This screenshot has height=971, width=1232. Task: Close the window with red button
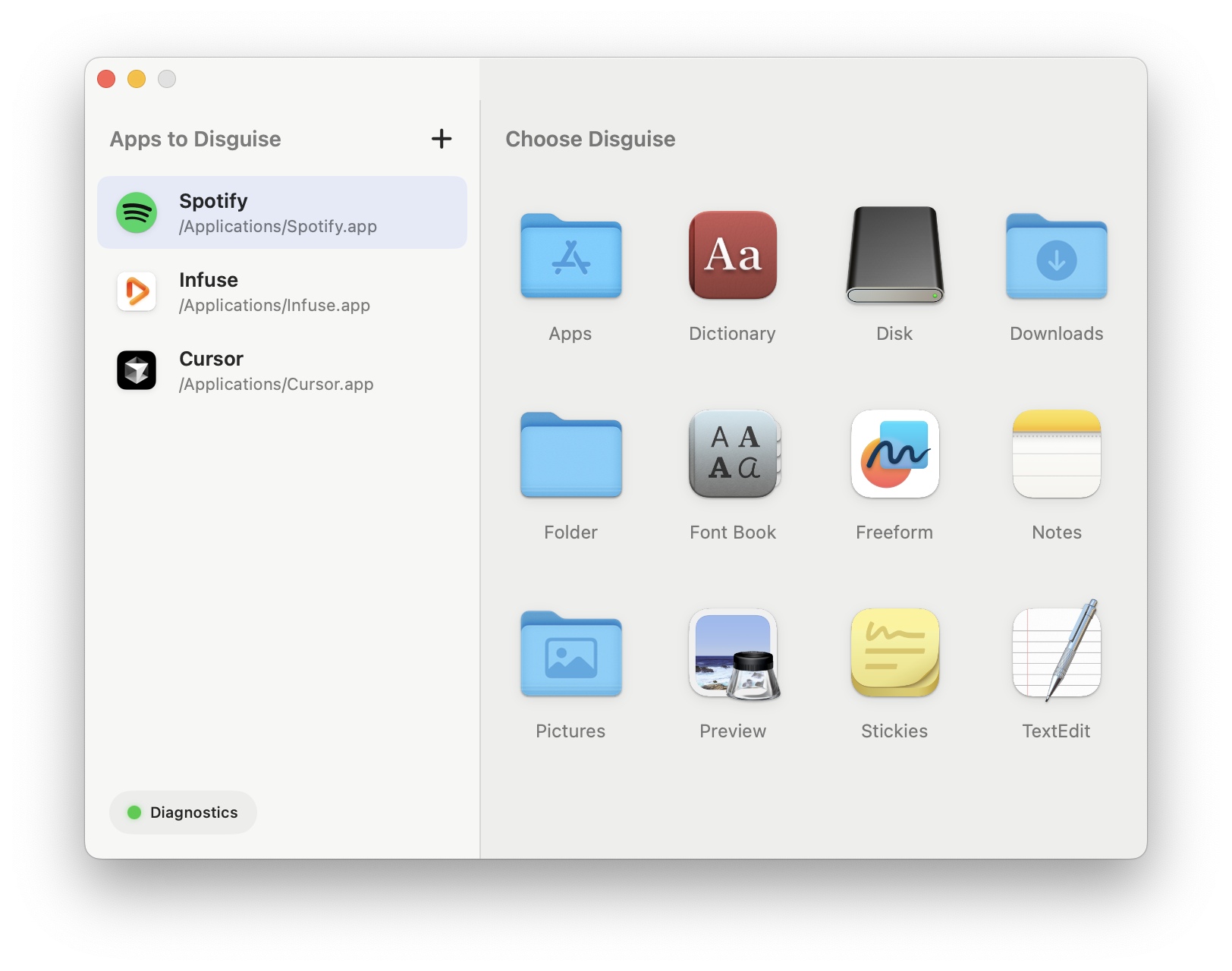(106, 79)
